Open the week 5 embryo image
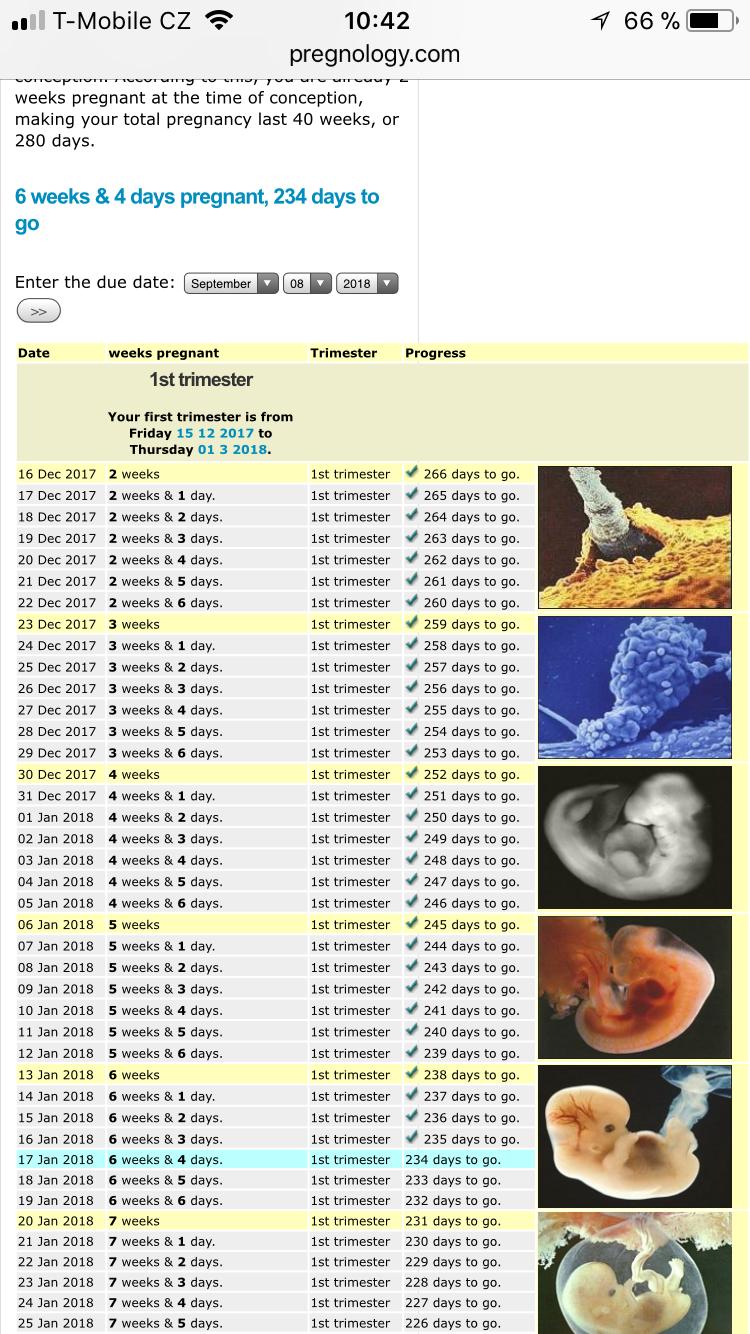 tap(634, 987)
